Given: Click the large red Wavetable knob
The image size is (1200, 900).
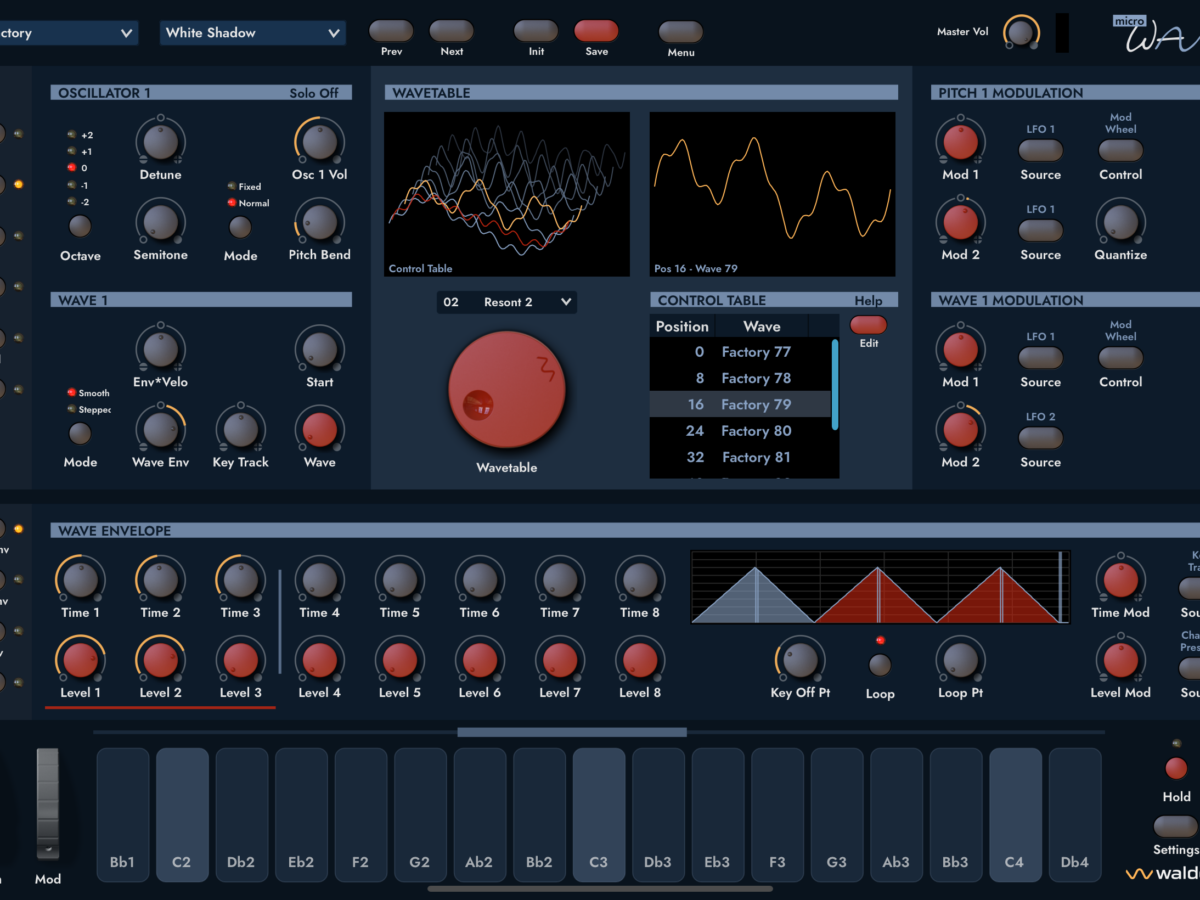Looking at the screenshot, I should coord(507,389).
